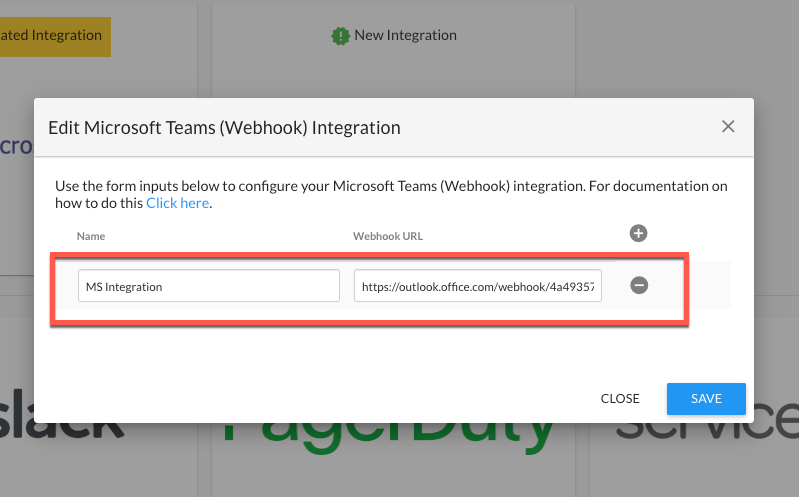
Task: Save the Microsoft Teams webhook integration
Action: (706, 399)
